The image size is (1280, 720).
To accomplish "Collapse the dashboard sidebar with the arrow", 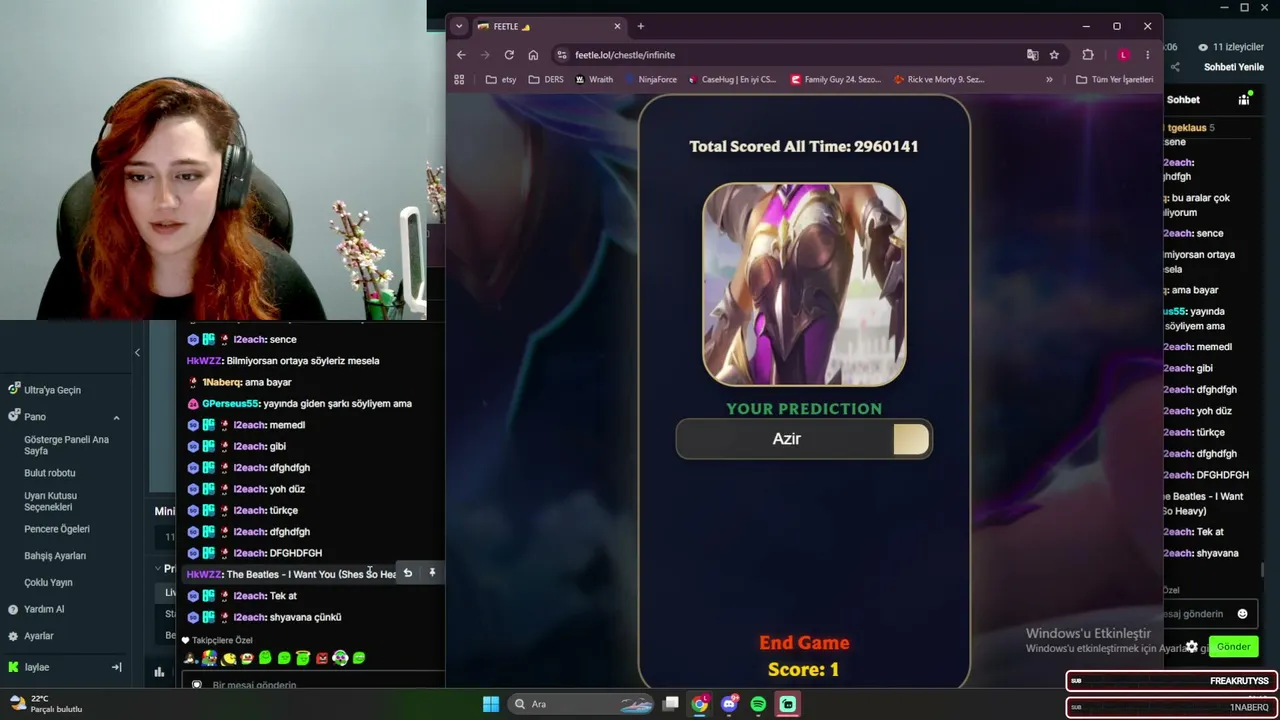I will tap(137, 352).
